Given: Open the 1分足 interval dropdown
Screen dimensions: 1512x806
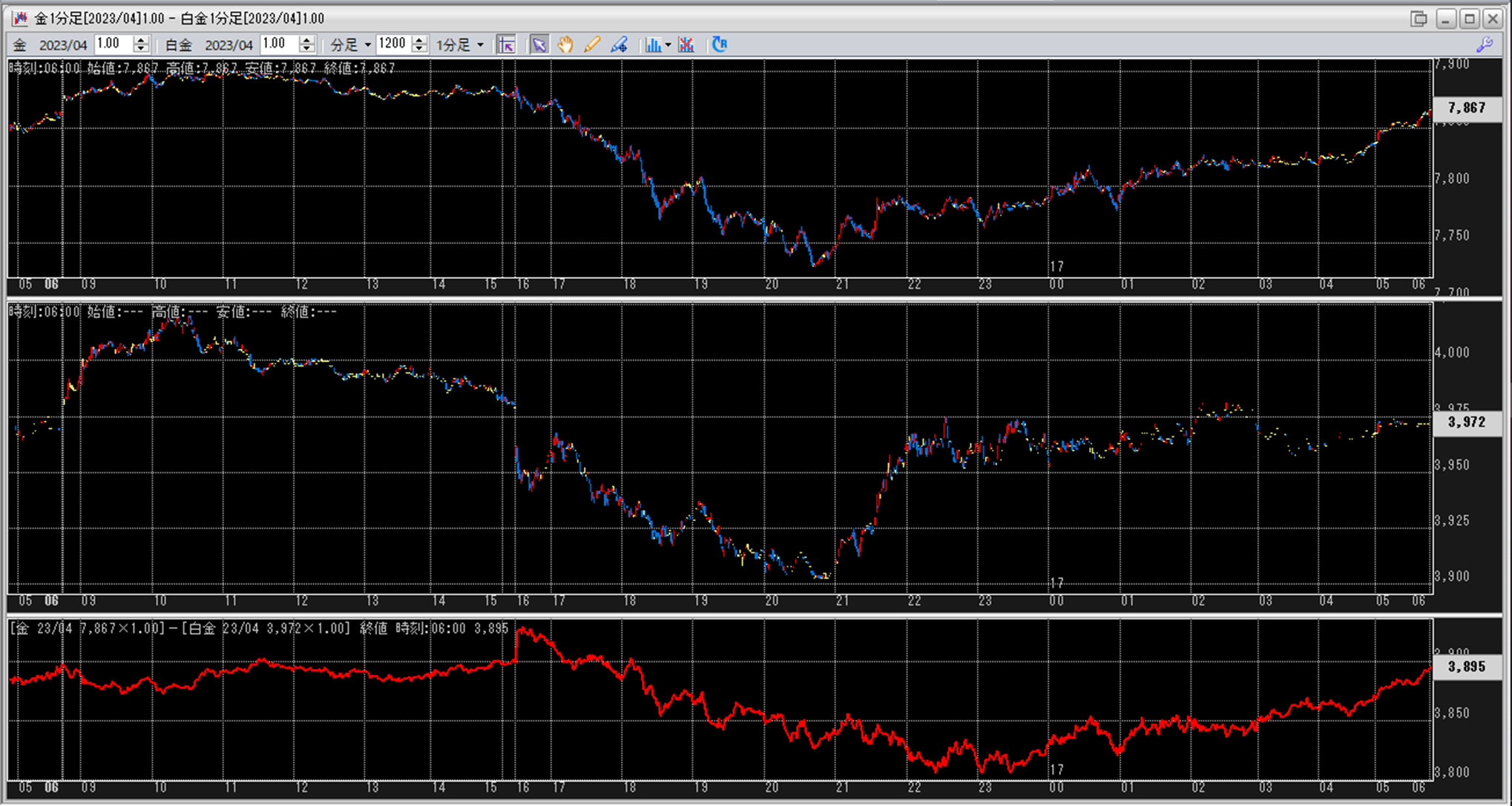Looking at the screenshot, I should tap(480, 45).
